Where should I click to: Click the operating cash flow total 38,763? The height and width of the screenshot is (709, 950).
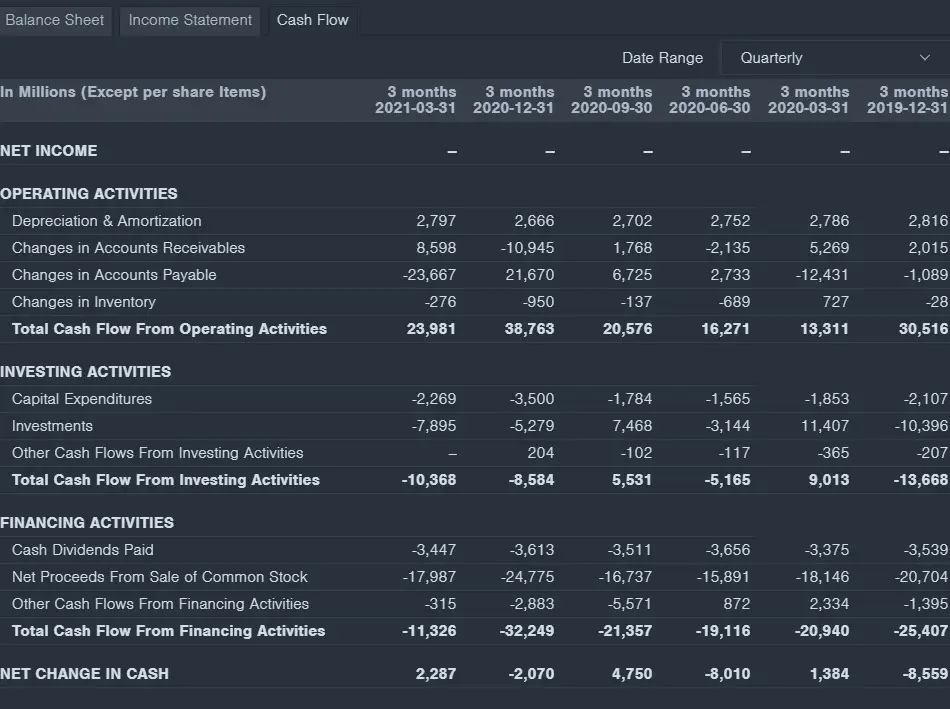coord(530,329)
